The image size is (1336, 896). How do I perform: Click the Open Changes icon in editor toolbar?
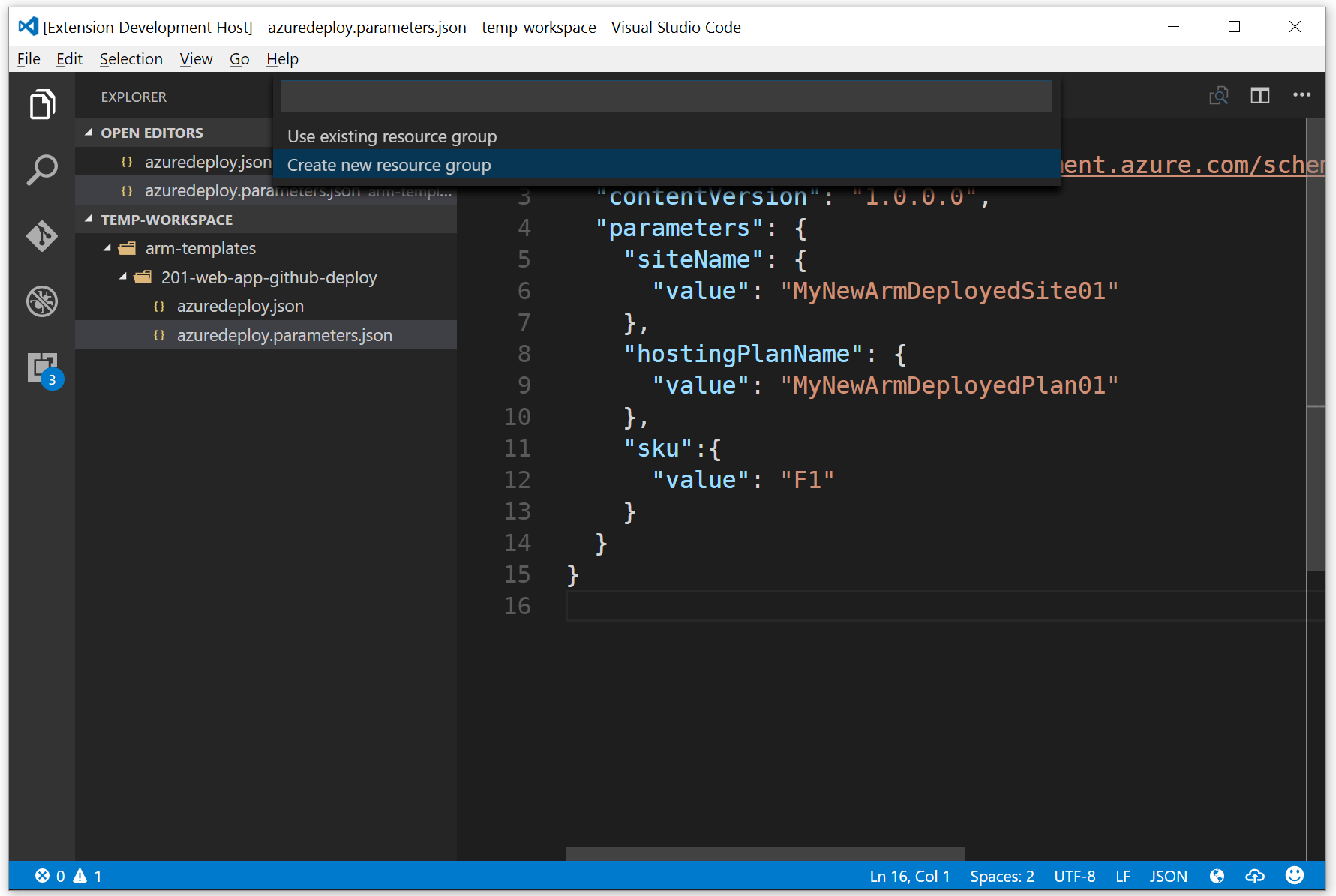coord(1219,95)
